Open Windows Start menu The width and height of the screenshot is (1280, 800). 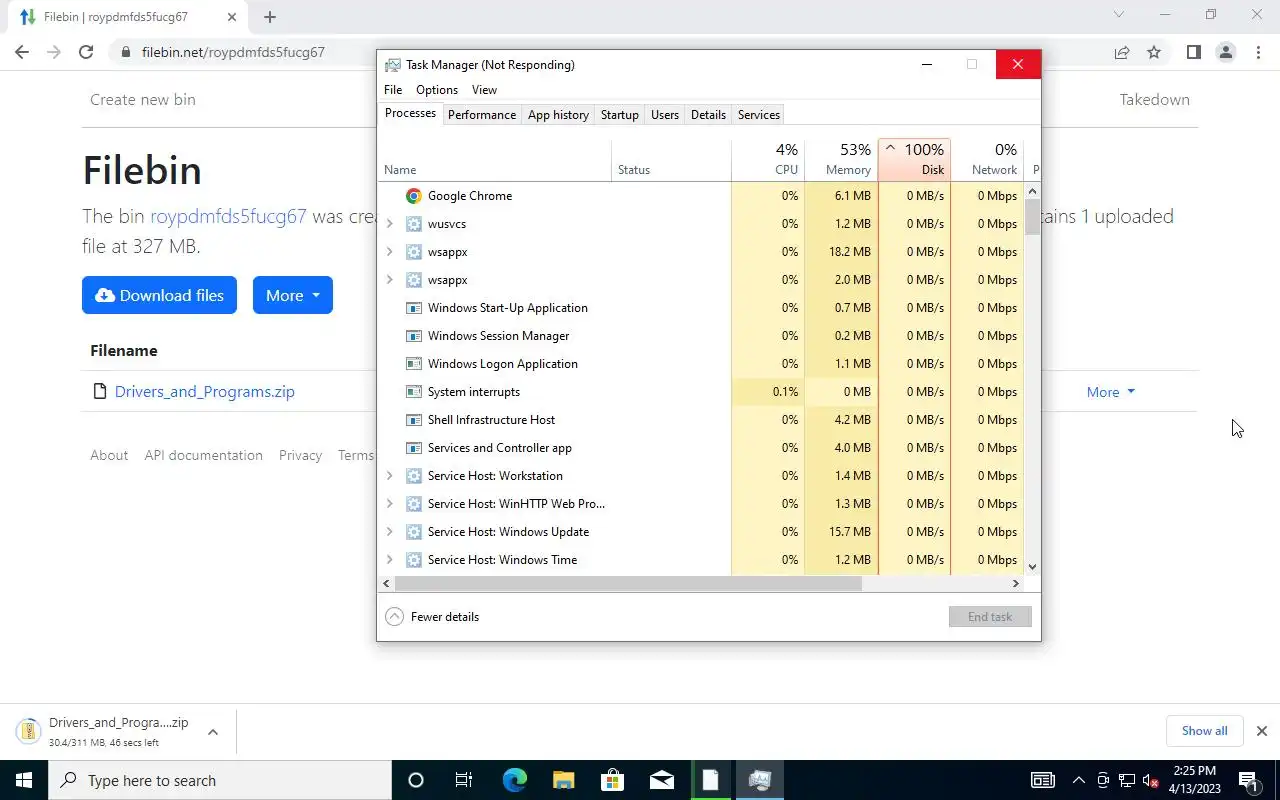(24, 780)
